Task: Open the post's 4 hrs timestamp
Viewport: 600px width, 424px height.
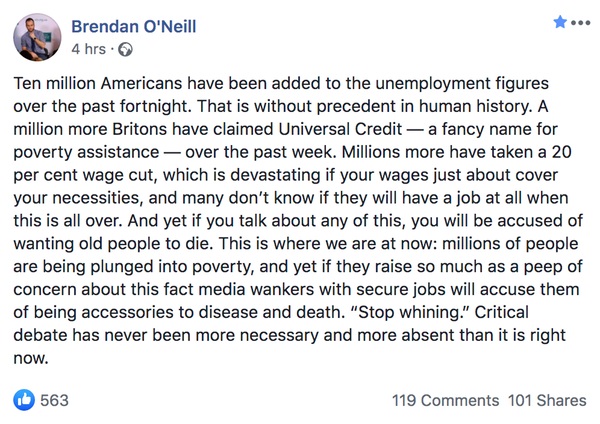Action: pos(88,49)
